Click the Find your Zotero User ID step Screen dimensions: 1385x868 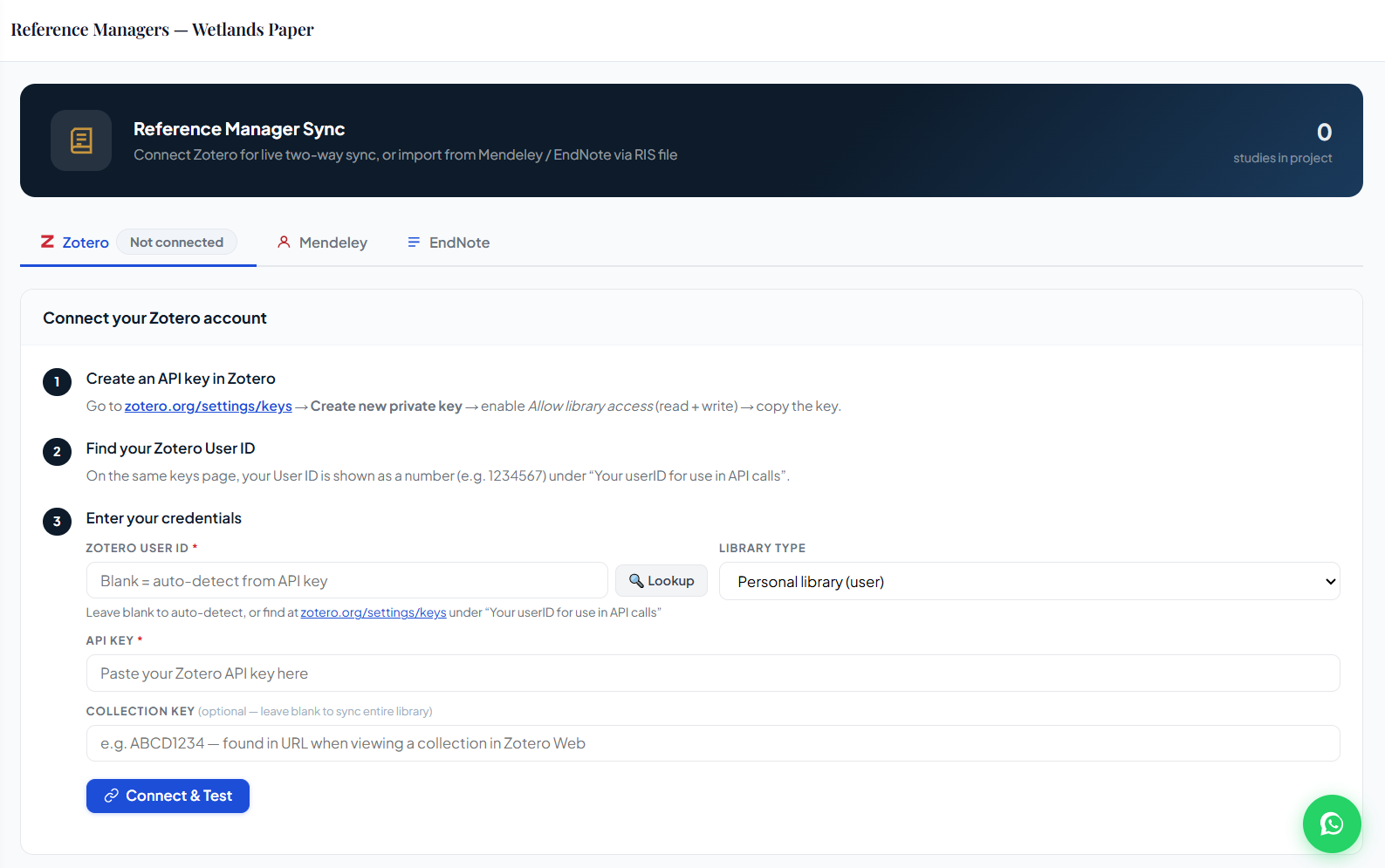[x=170, y=448]
